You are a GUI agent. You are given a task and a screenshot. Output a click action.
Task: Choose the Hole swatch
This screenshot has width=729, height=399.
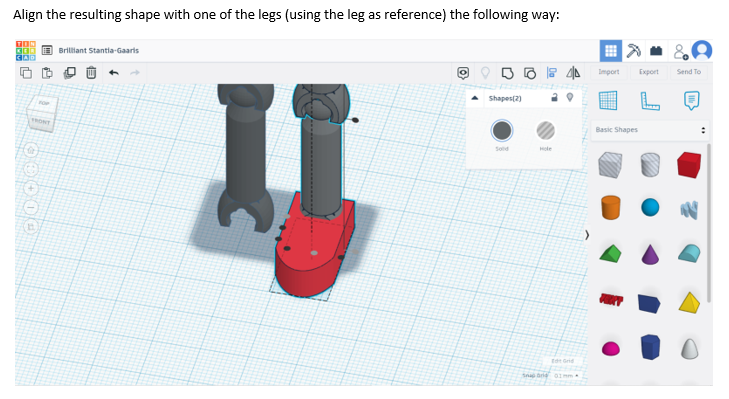point(545,131)
